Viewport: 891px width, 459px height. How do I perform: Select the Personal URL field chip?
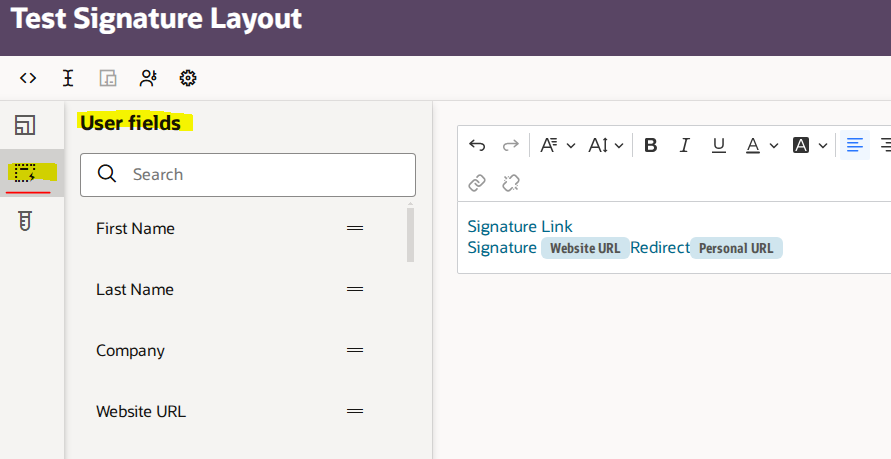[x=736, y=248]
